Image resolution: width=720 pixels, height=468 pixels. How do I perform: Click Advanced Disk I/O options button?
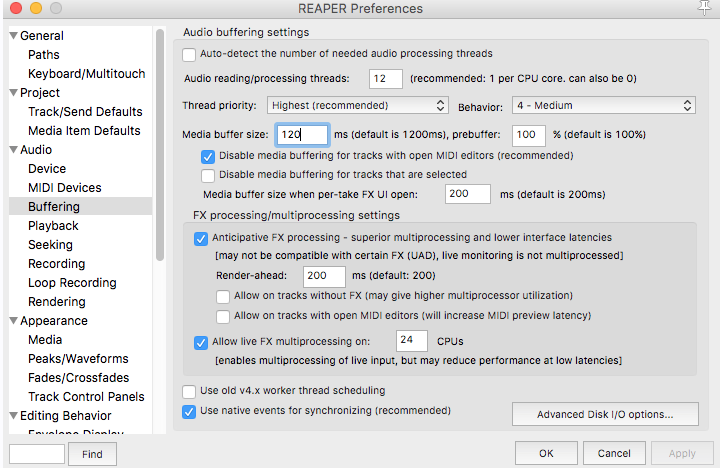coord(603,414)
